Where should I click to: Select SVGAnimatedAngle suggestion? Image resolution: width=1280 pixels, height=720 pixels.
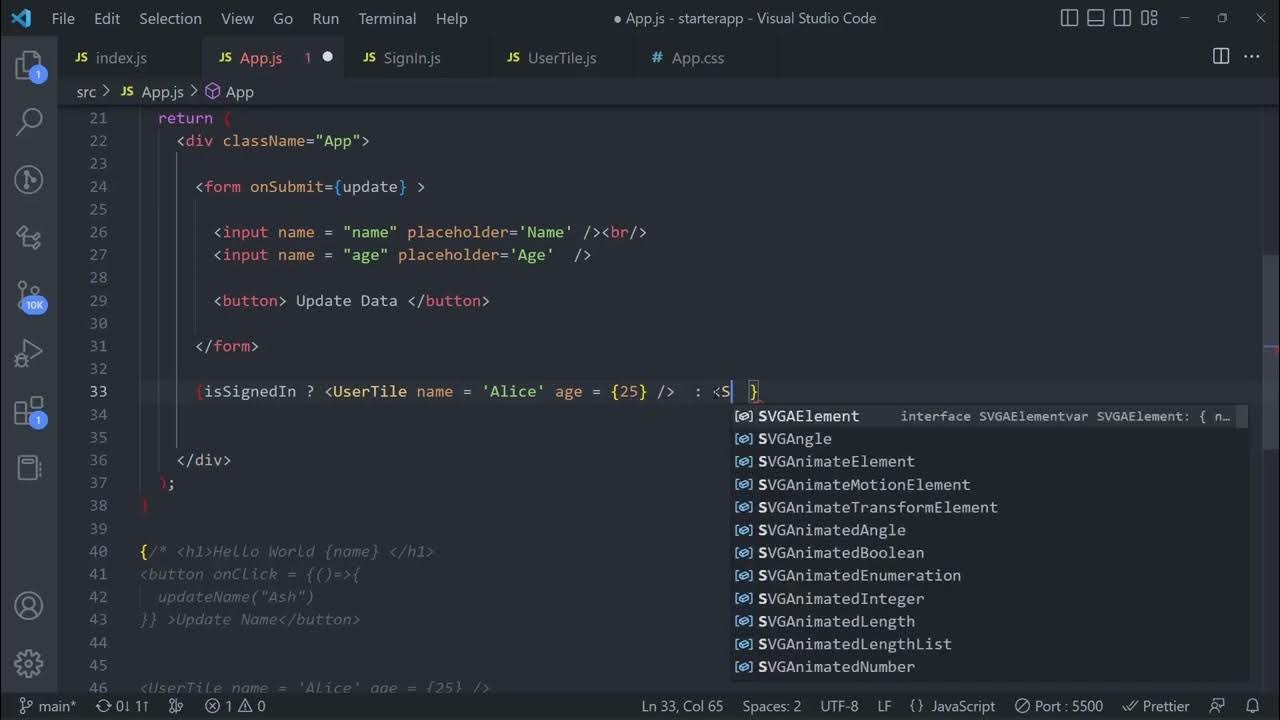point(989,531)
